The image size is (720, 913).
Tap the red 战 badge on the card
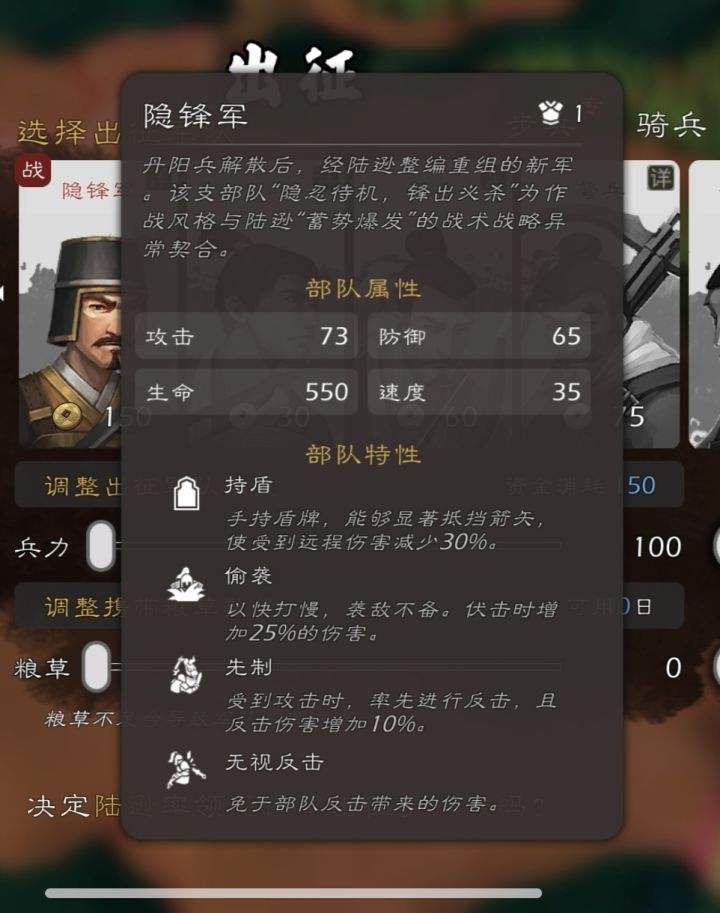click(33, 171)
